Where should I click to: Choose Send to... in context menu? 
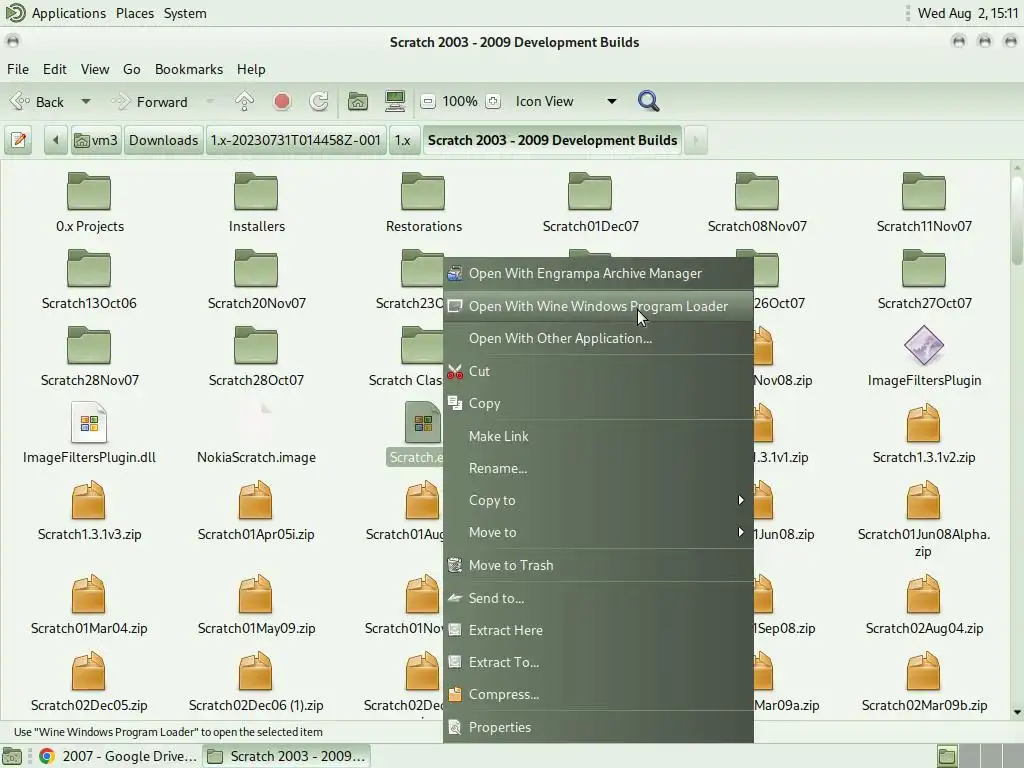(x=598, y=598)
